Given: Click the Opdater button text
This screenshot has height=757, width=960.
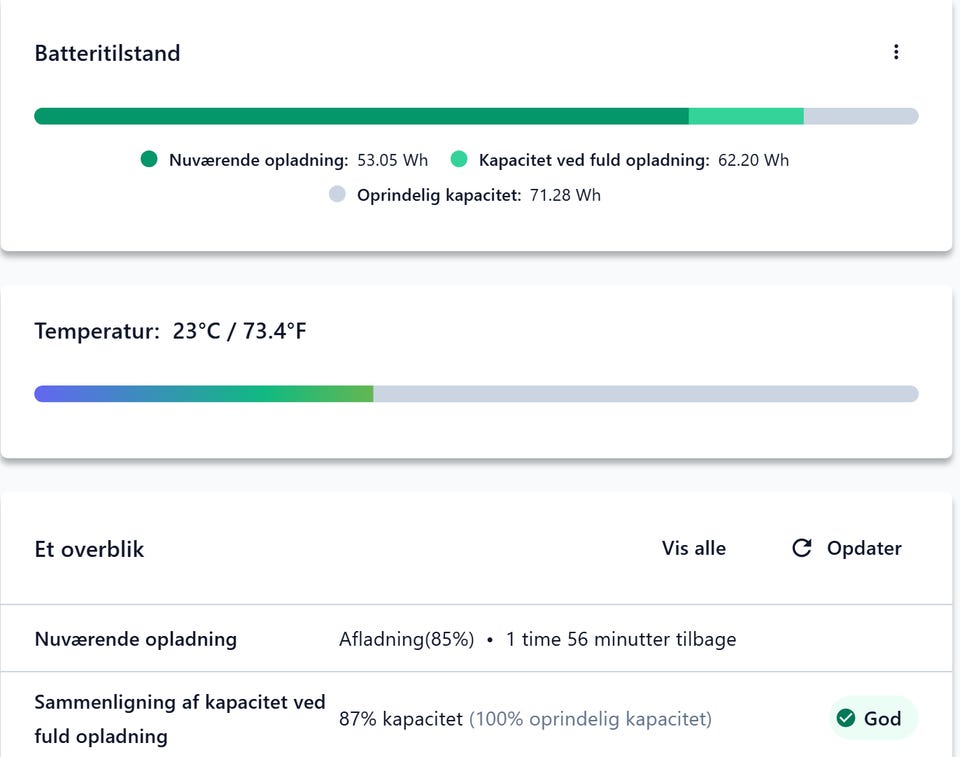Looking at the screenshot, I should point(864,548).
